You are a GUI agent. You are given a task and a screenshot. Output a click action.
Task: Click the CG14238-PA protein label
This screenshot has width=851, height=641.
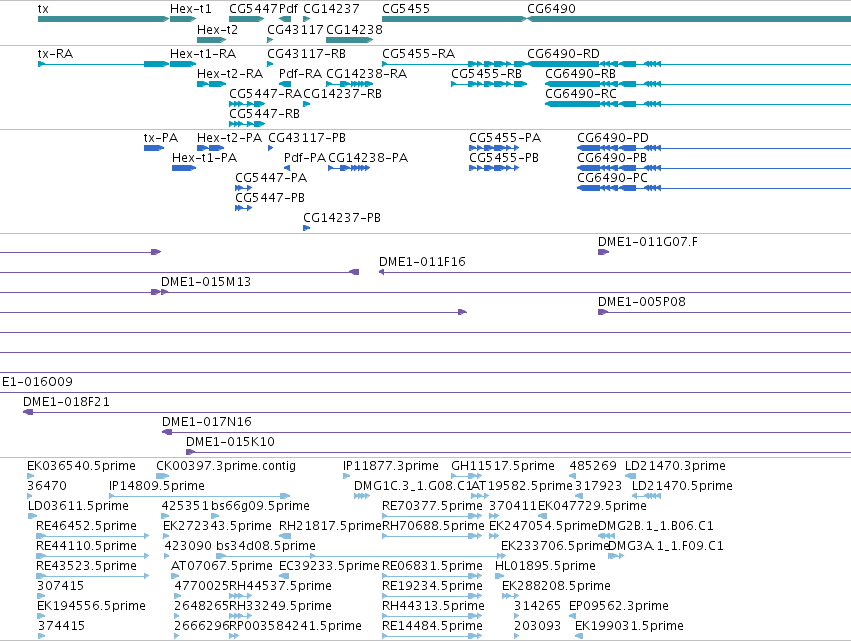click(368, 158)
